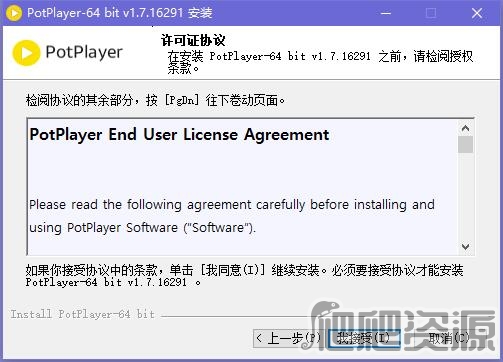Screen dimensions: 503x362
Task: Close the PotPlayer installer window
Action: click(x=477, y=13)
